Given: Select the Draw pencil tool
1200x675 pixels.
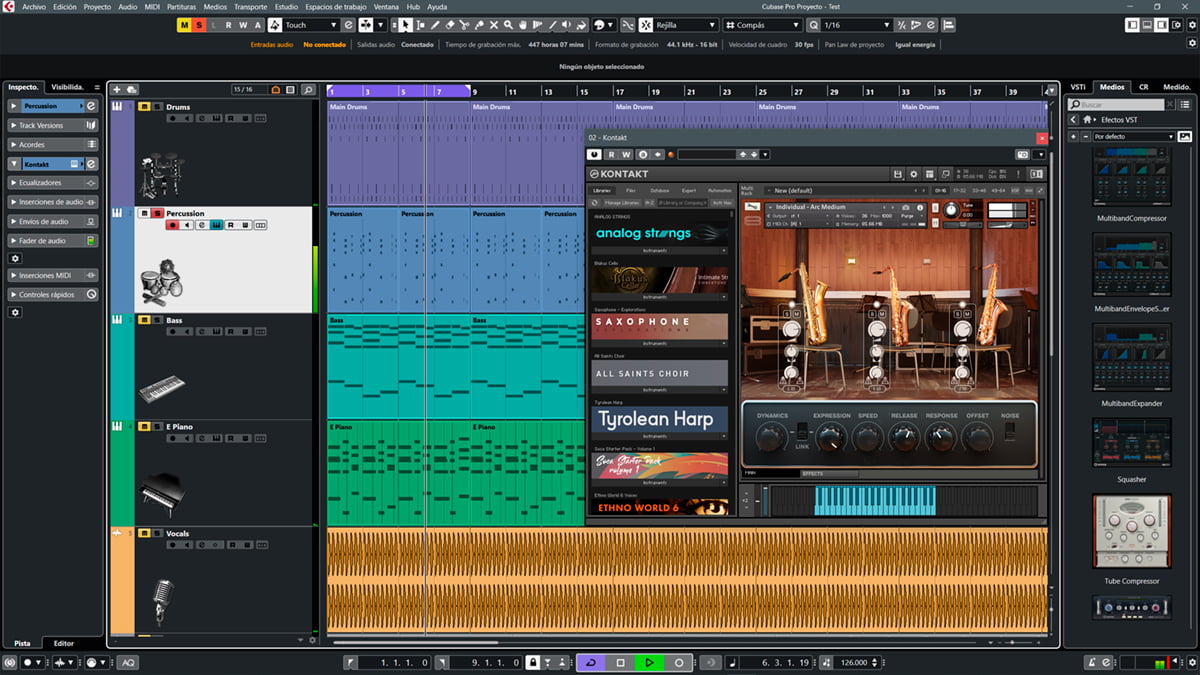Looking at the screenshot, I should pyautogui.click(x=435, y=25).
